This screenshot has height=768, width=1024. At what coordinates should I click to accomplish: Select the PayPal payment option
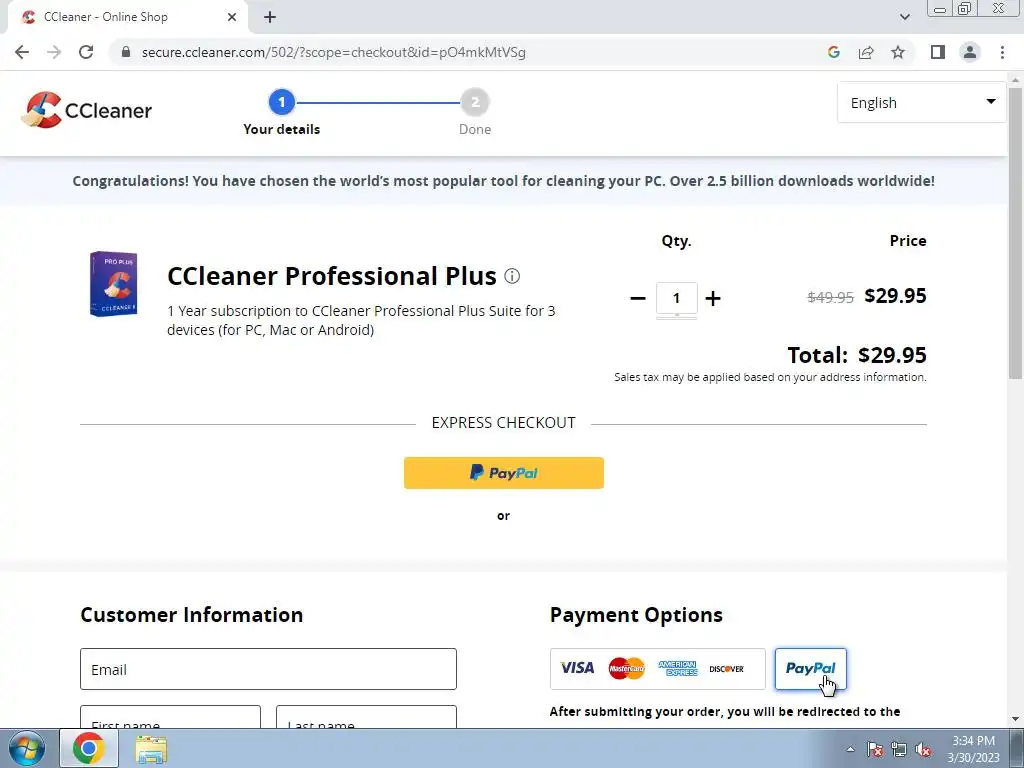pos(810,669)
